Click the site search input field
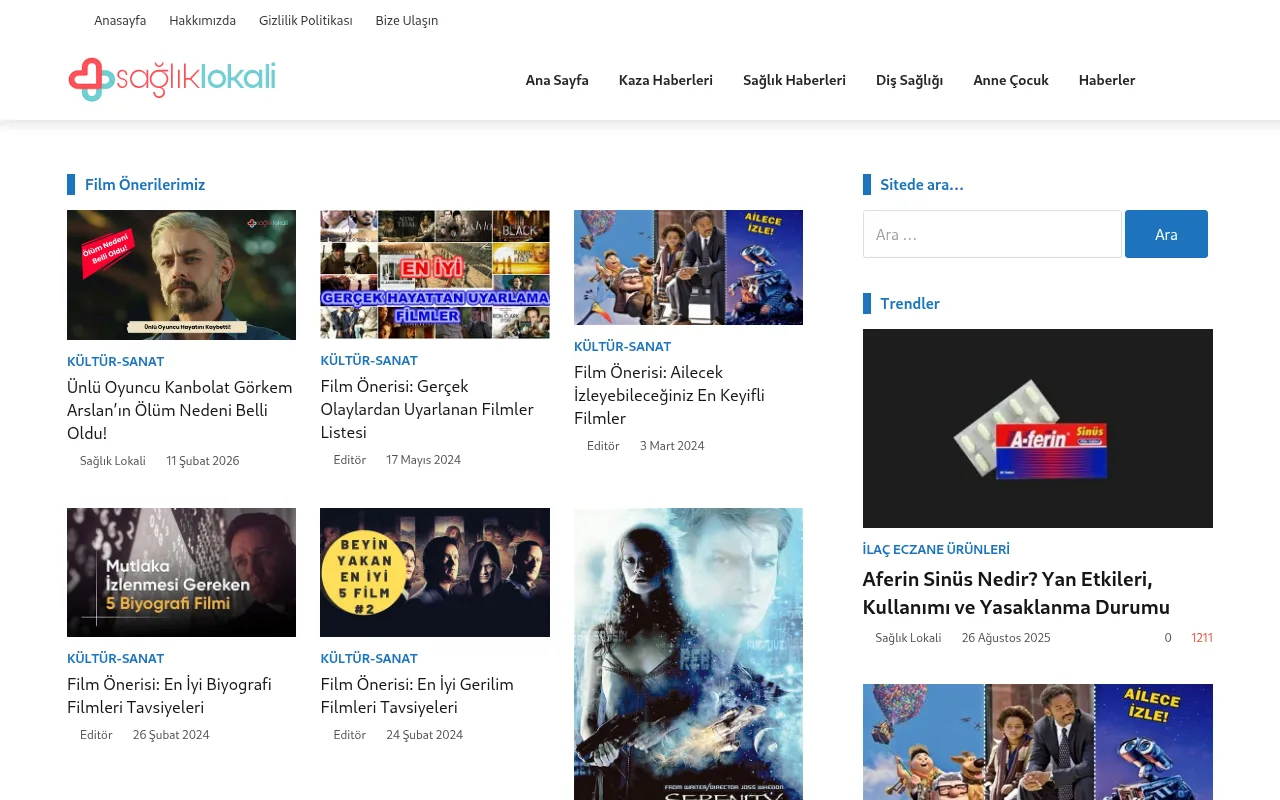This screenshot has width=1280, height=800. (992, 234)
